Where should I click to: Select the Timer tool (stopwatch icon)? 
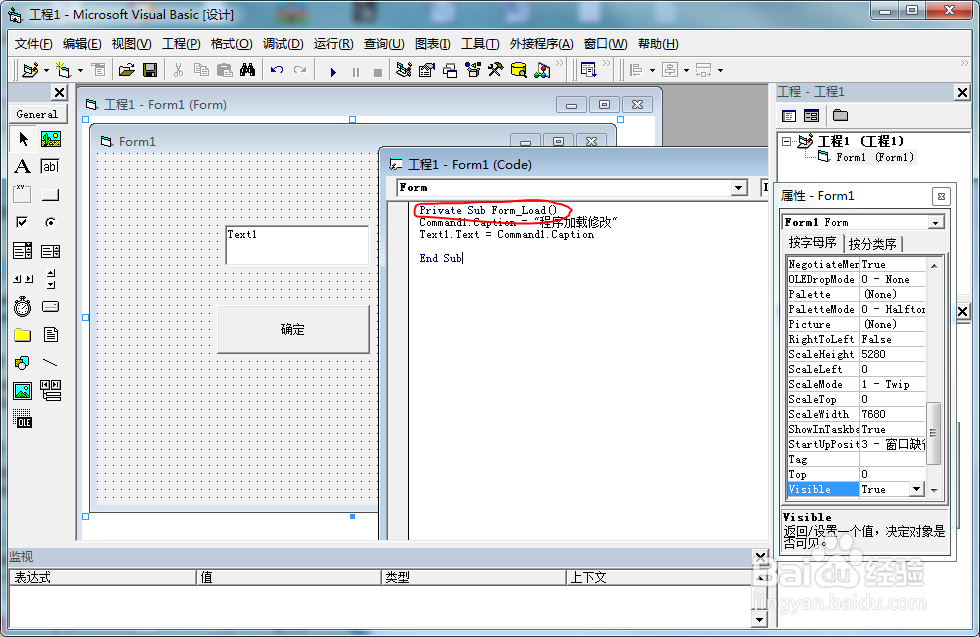(x=22, y=306)
